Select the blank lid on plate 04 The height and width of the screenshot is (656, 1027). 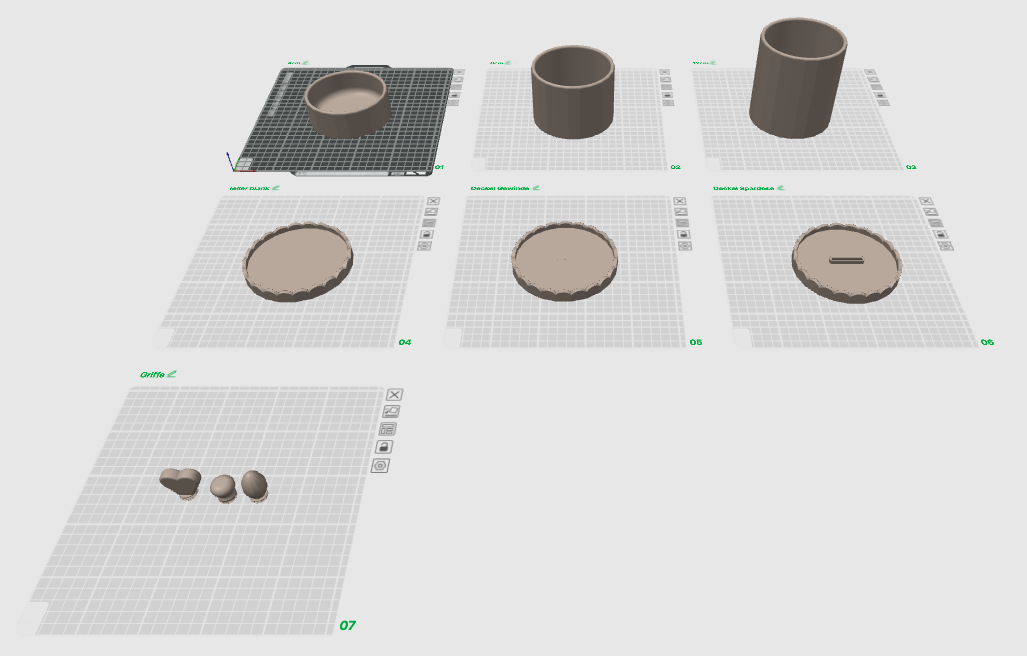[298, 262]
